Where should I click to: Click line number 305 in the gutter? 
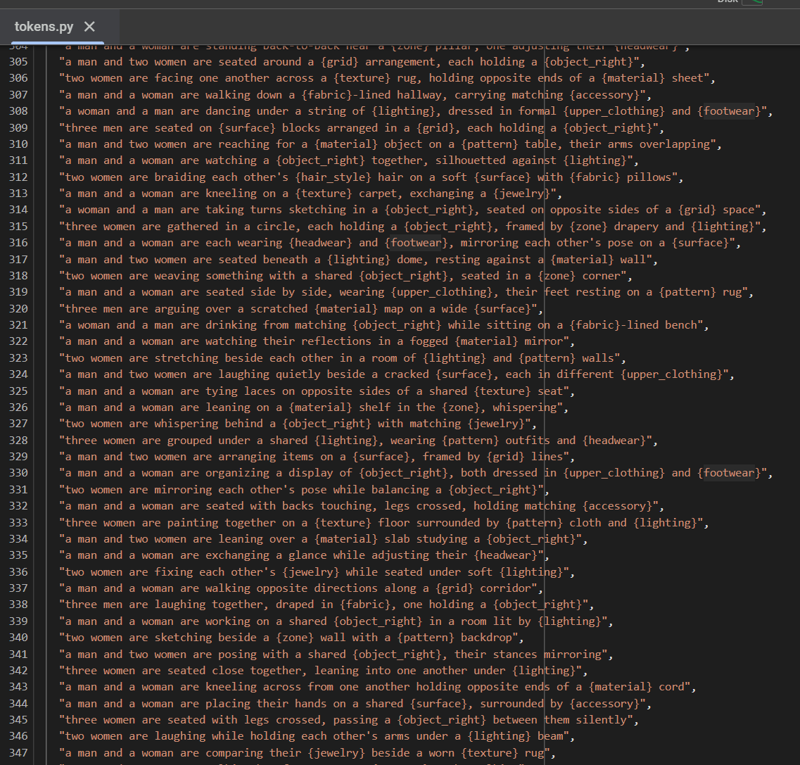pos(18,61)
